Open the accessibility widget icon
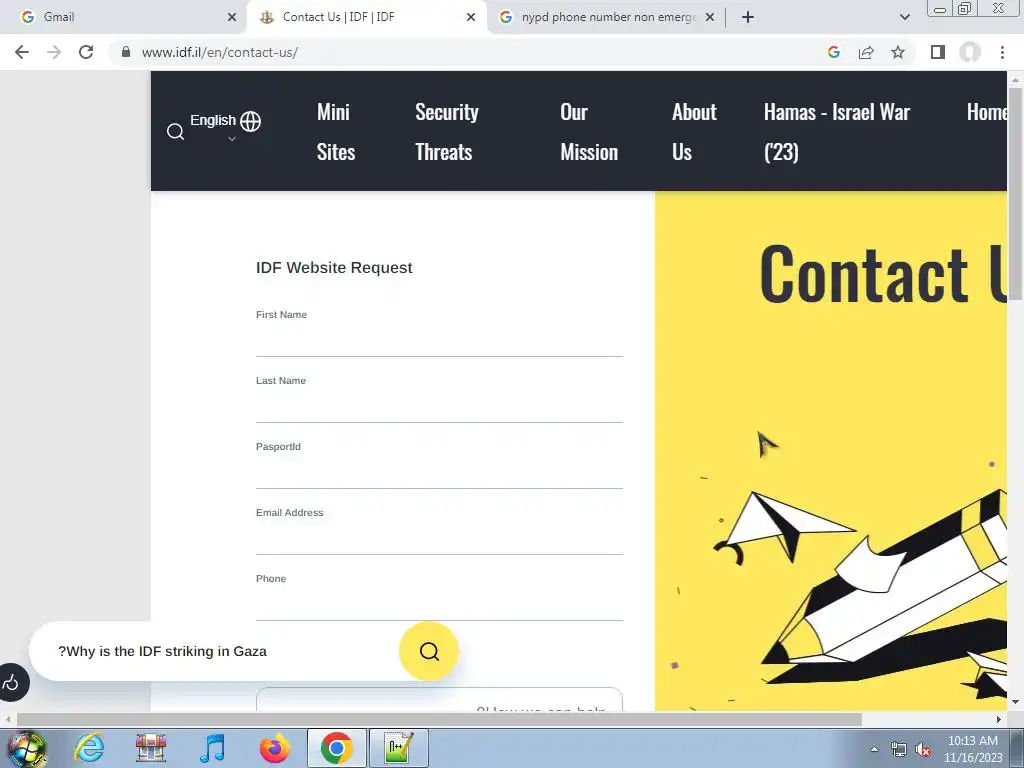This screenshot has width=1024, height=768. [12, 683]
